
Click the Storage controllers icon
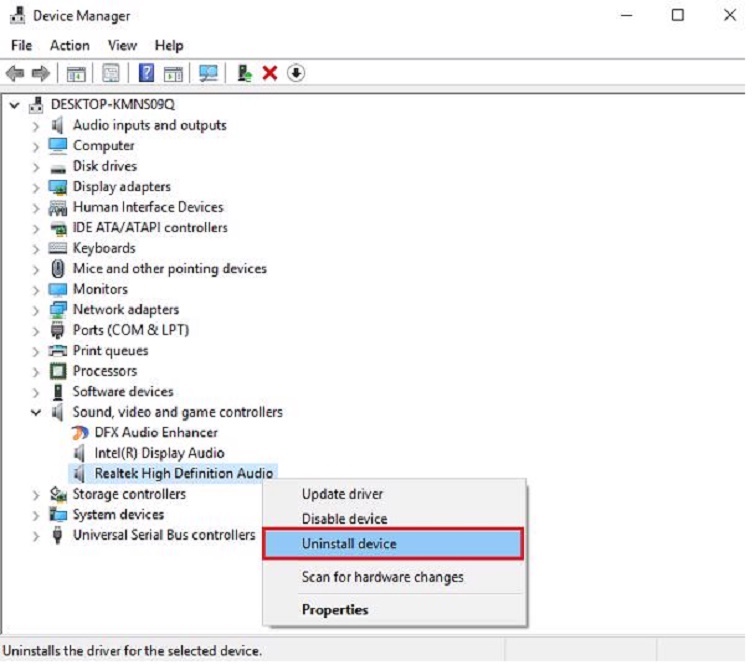coord(57,494)
